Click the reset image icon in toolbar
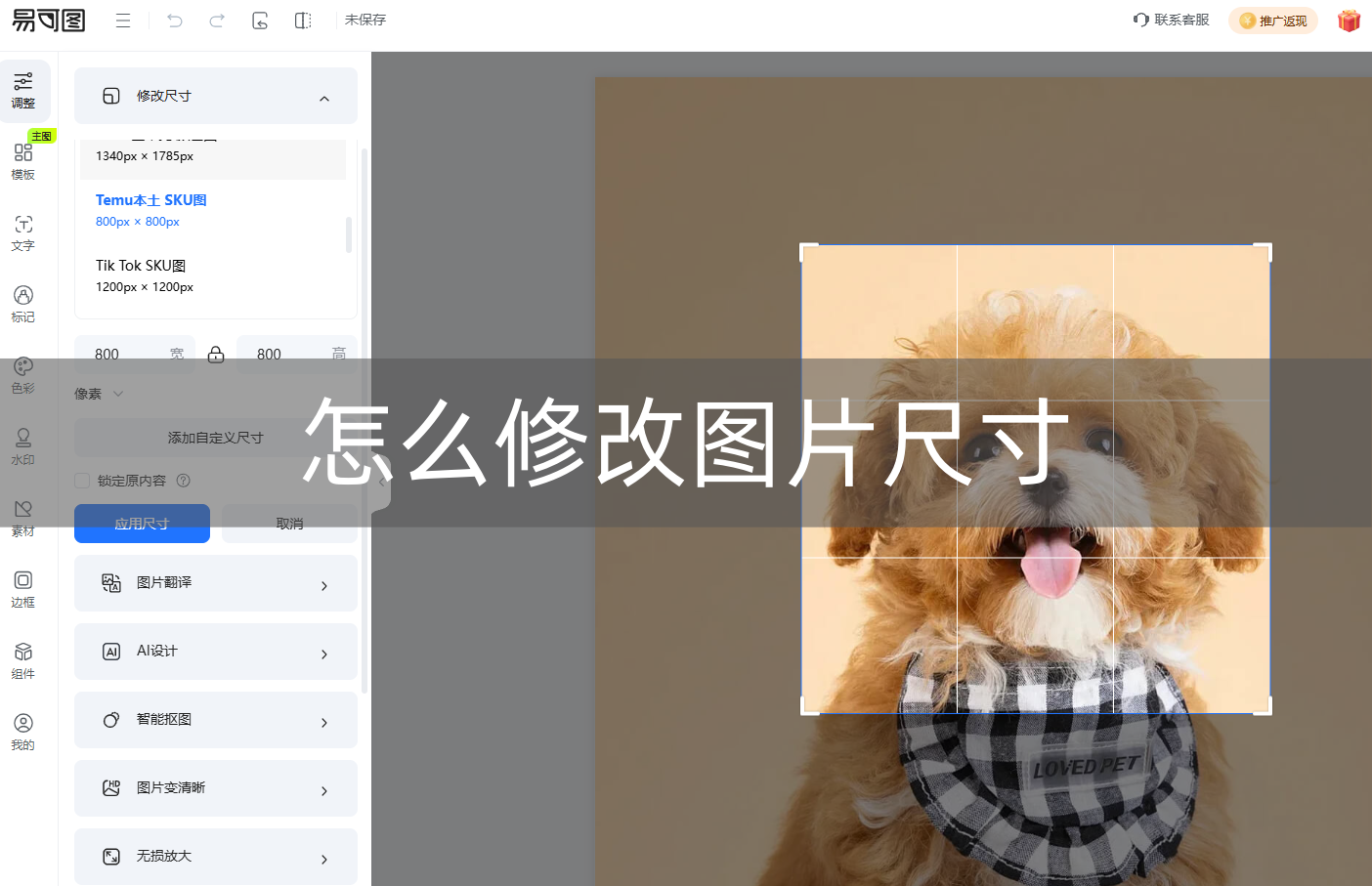Screen dimensions: 1372x886 point(260,21)
